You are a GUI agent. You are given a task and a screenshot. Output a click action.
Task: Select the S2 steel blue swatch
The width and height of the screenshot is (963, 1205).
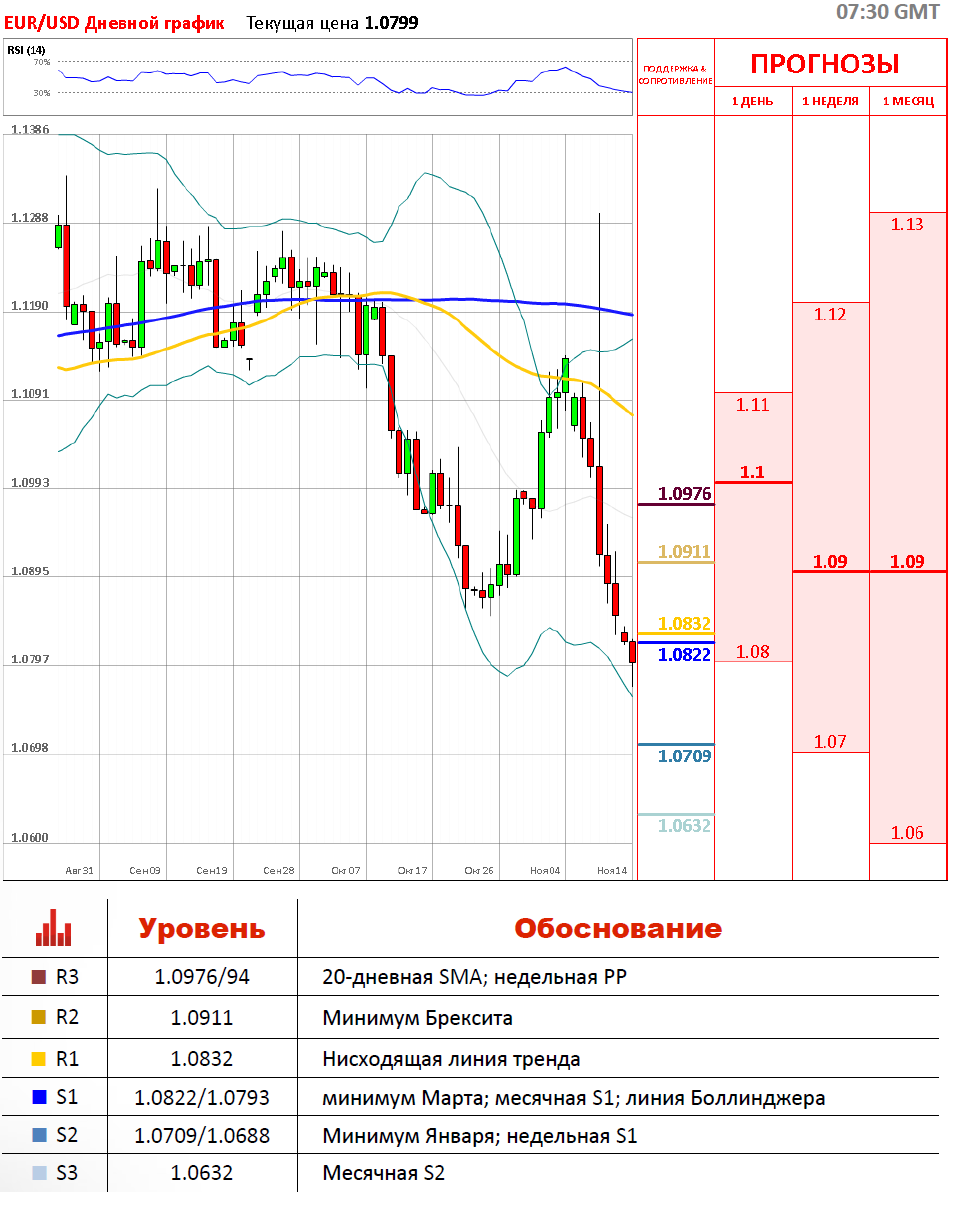pyautogui.click(x=38, y=1135)
